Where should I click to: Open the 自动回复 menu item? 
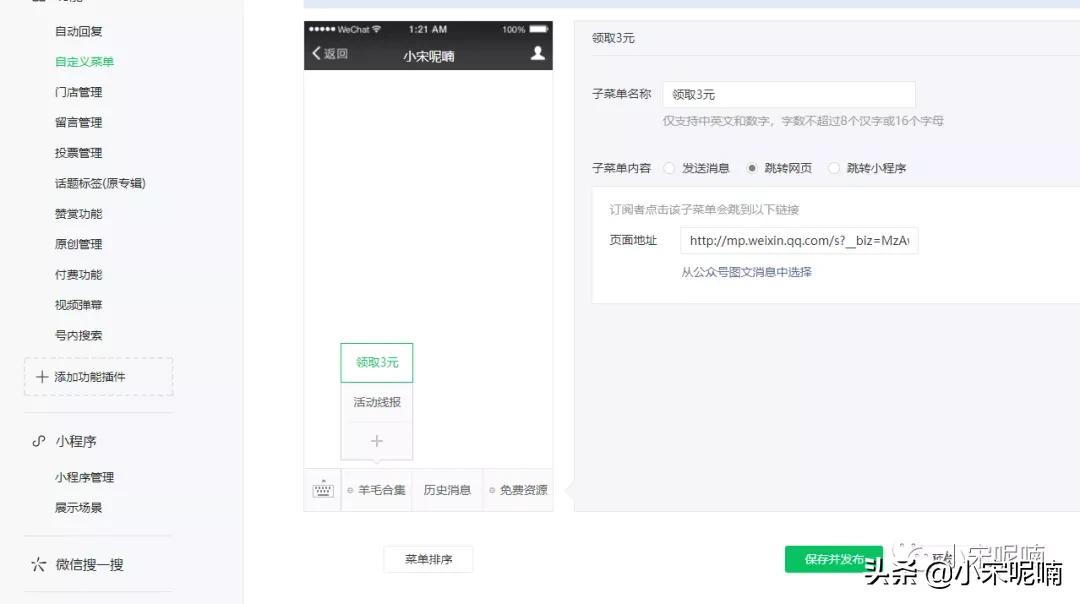[78, 31]
